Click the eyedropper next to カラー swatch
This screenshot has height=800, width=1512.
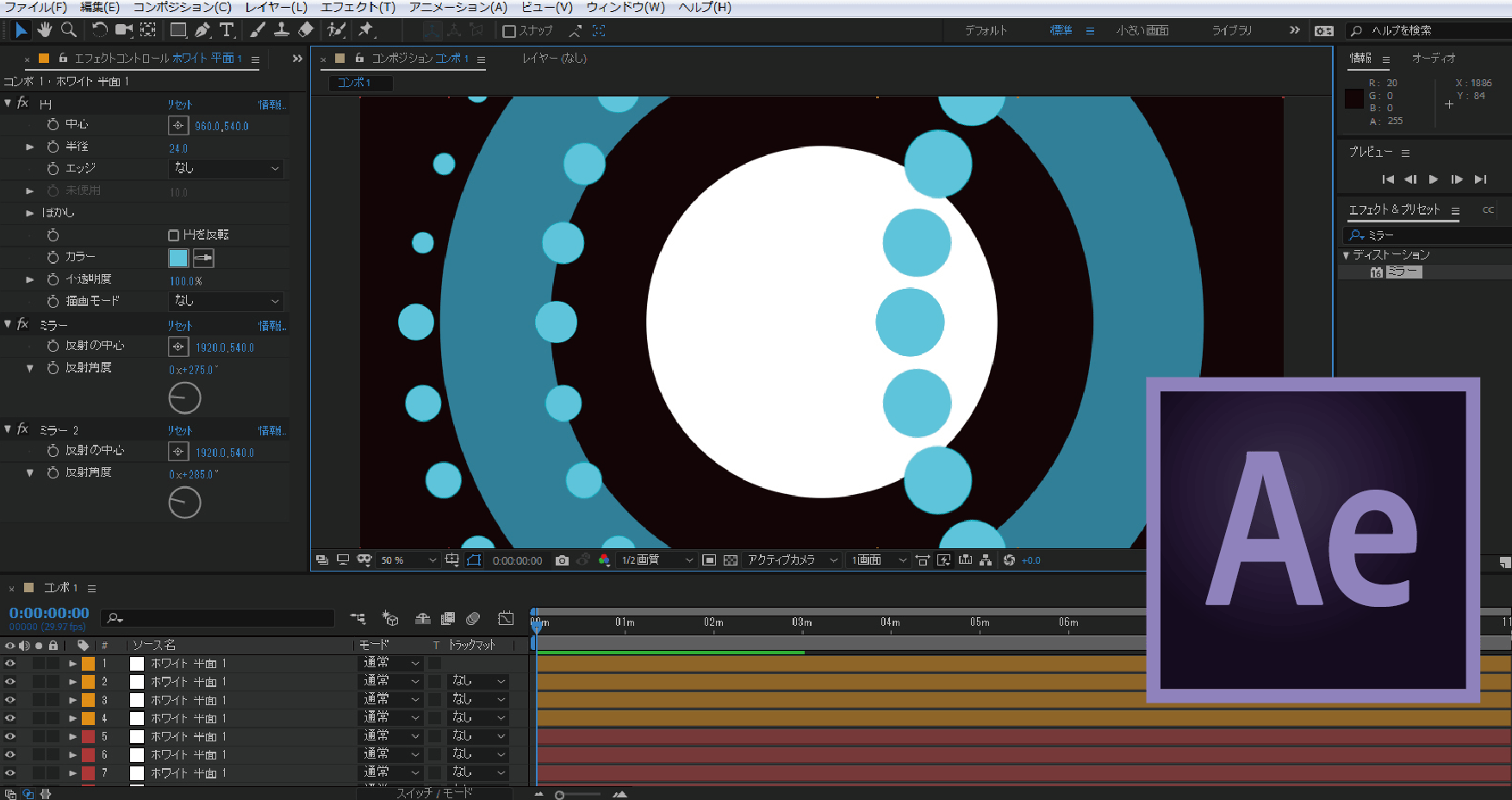[x=203, y=258]
